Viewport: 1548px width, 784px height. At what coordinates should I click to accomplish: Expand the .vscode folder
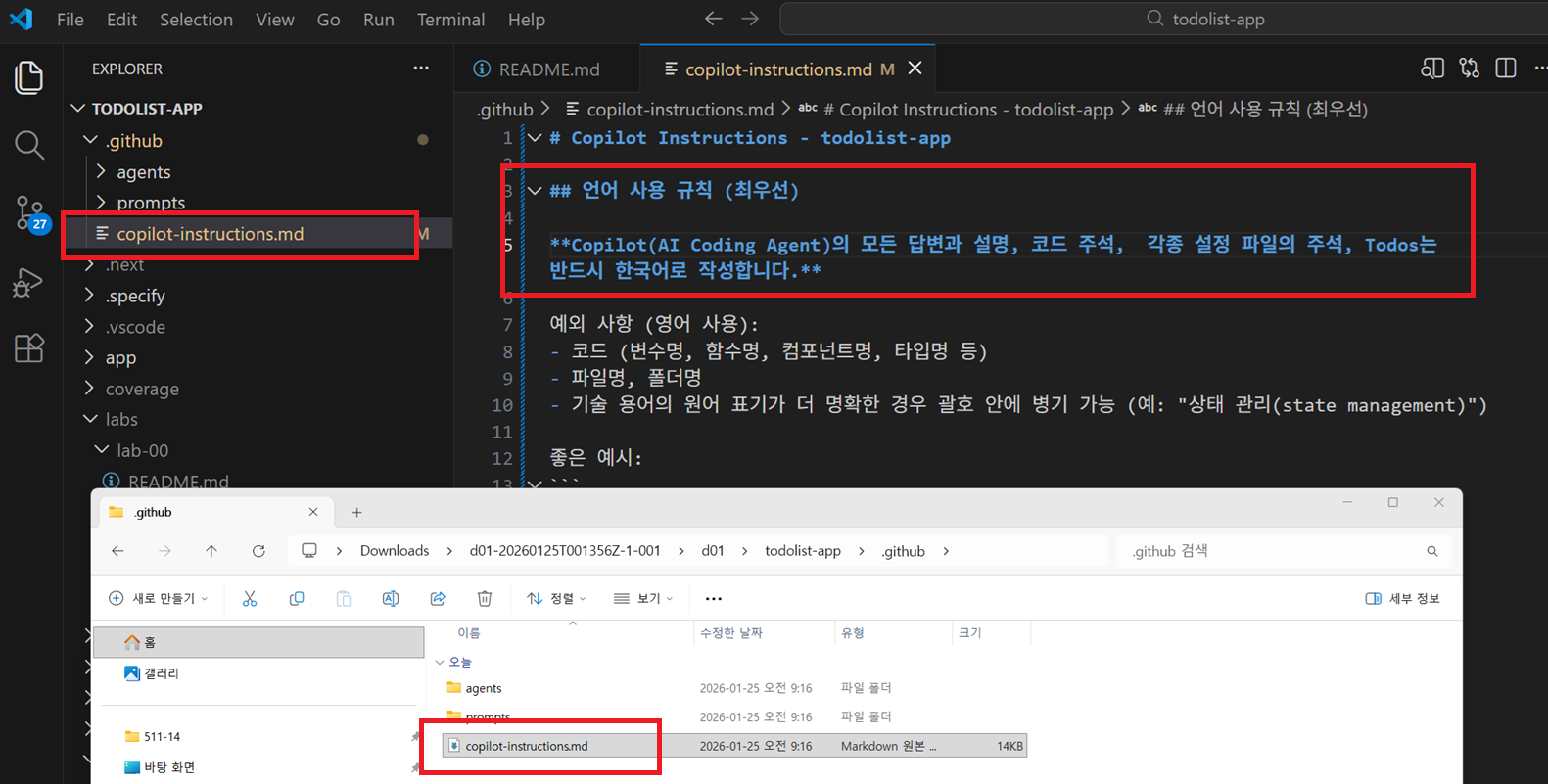[x=90, y=327]
